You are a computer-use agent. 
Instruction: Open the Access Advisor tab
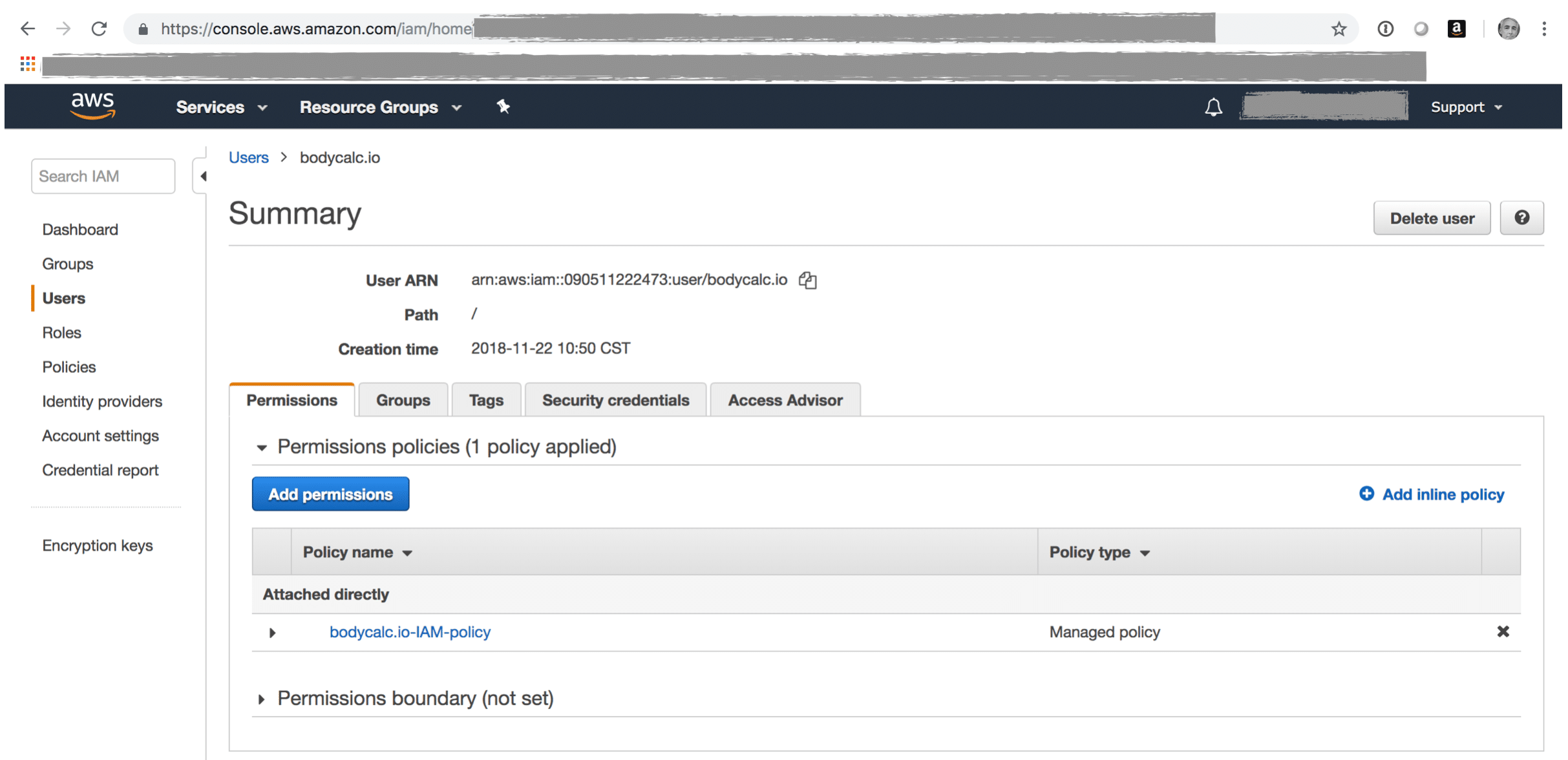(785, 400)
